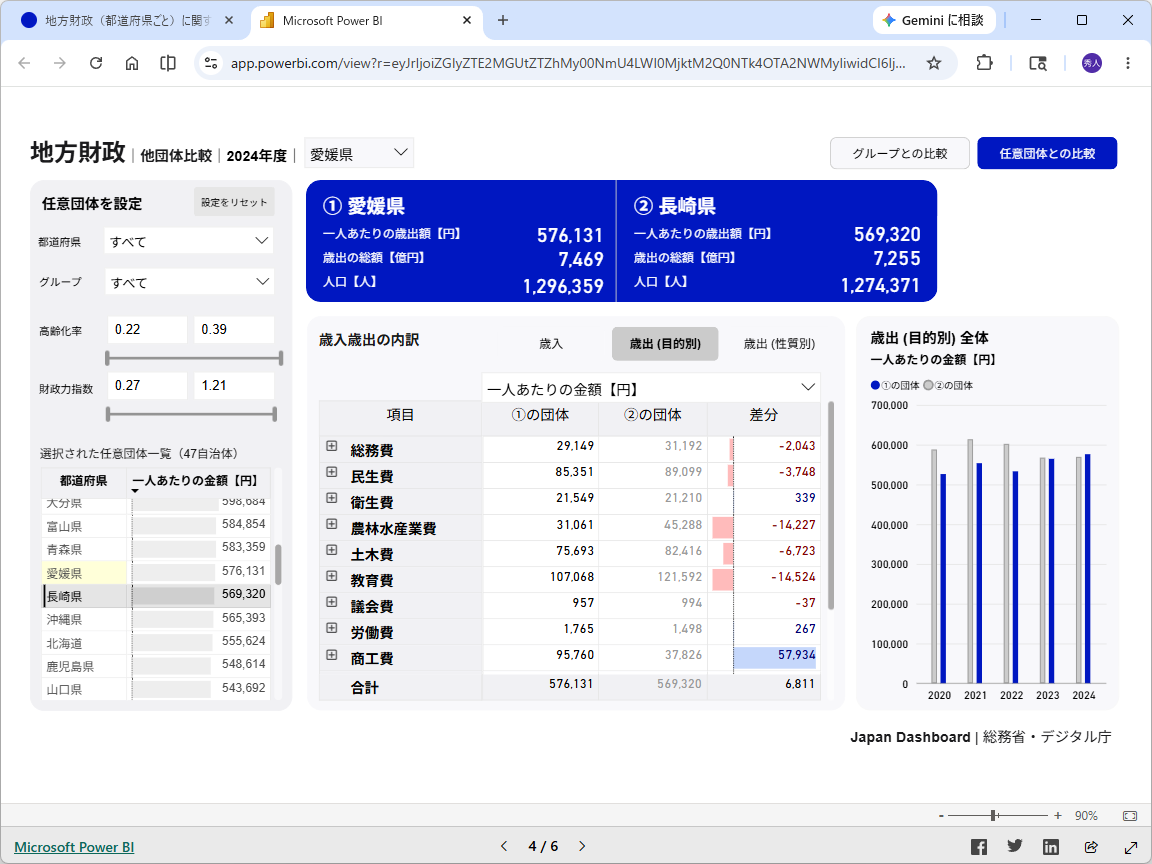Edit 財政力指数 maximum value 1.21
1152x864 pixels.
234,385
